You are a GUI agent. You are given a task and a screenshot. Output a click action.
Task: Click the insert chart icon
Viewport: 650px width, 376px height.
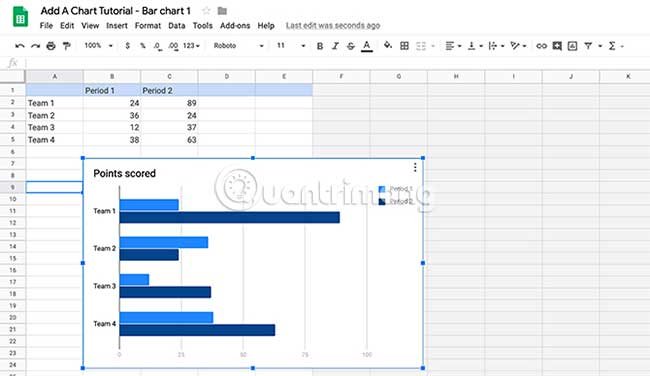coord(572,46)
